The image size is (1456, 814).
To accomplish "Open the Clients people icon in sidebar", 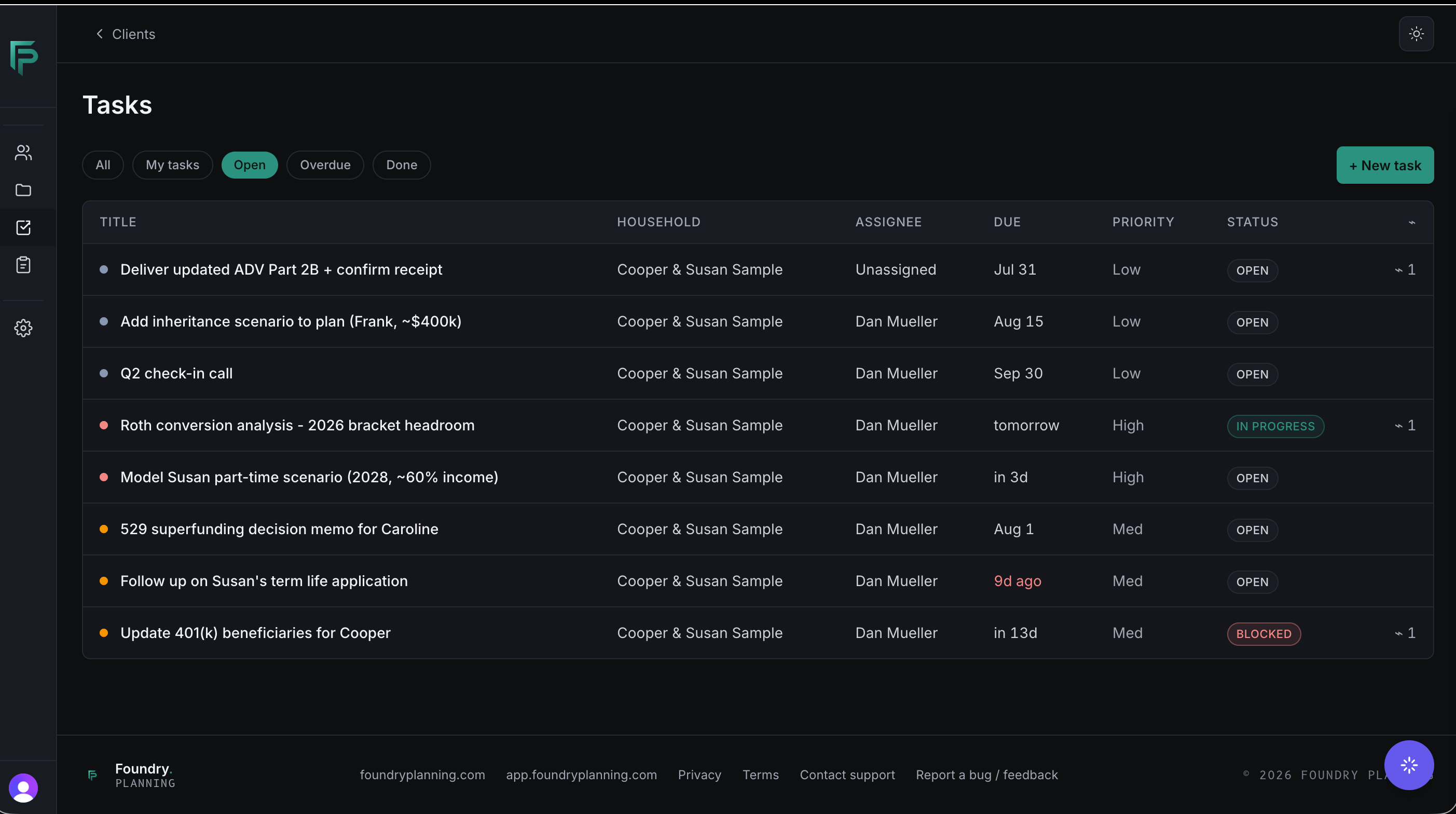I will 23,152.
